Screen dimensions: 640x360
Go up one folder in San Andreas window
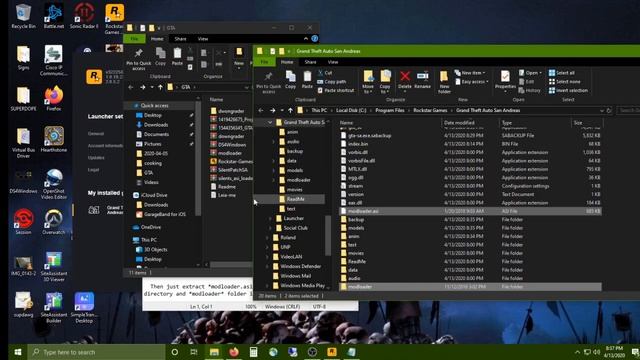290,110
